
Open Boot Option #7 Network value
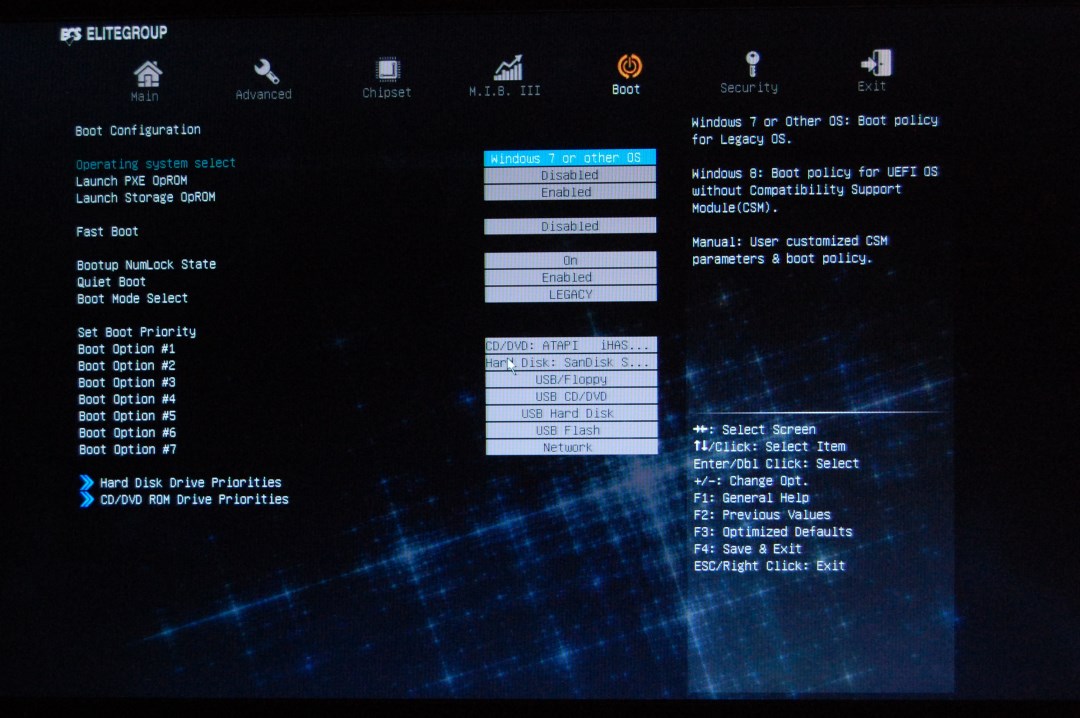572,447
